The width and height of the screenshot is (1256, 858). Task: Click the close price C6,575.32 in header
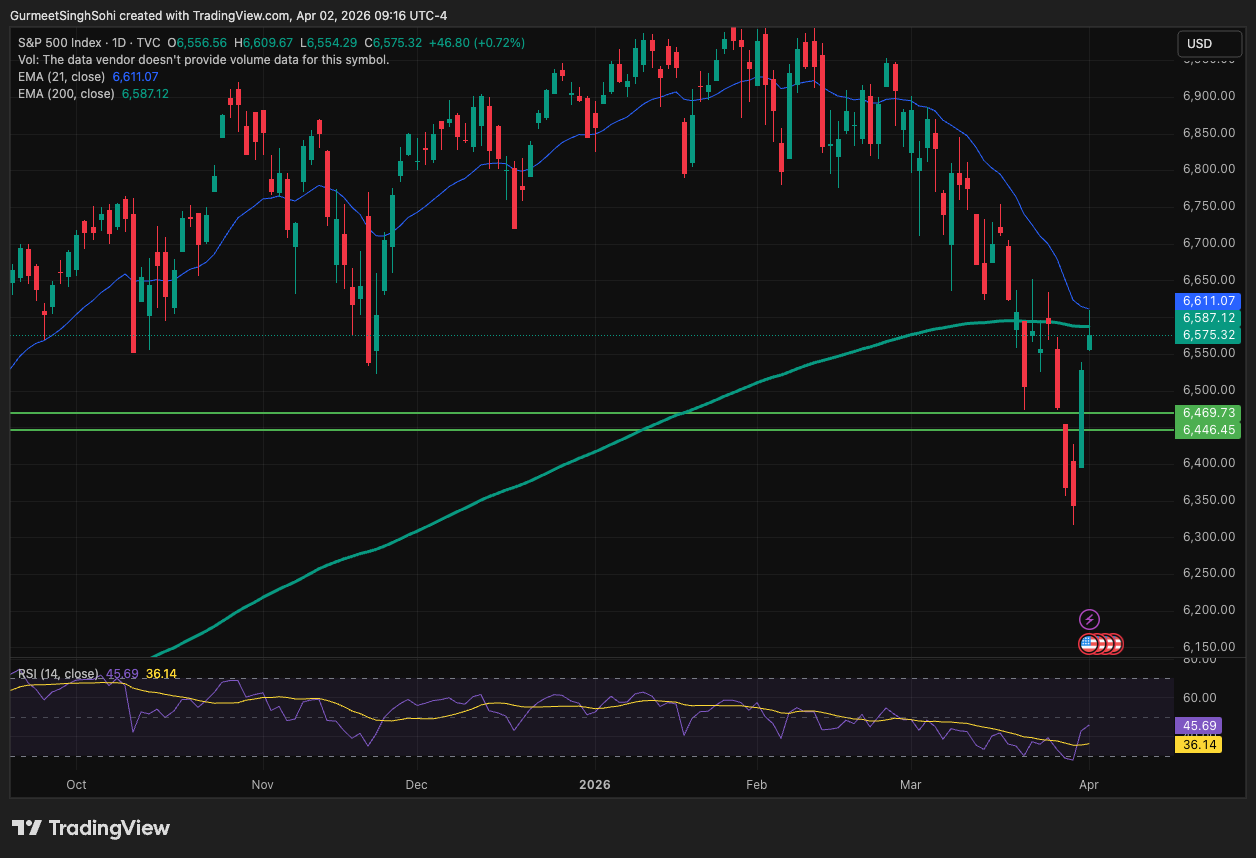[394, 43]
